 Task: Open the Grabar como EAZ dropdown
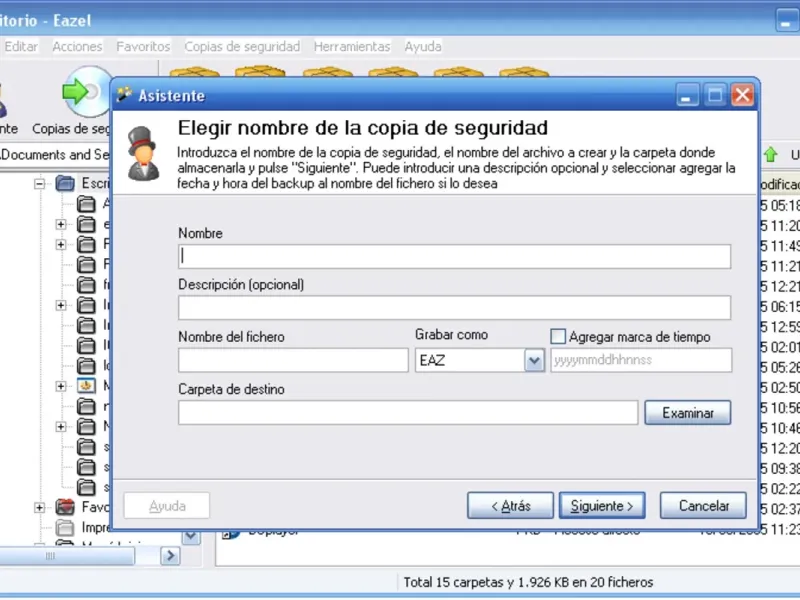click(x=534, y=361)
